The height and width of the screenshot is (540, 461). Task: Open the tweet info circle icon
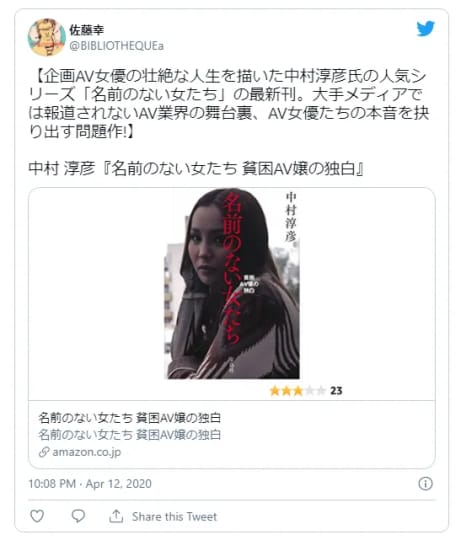(425, 484)
